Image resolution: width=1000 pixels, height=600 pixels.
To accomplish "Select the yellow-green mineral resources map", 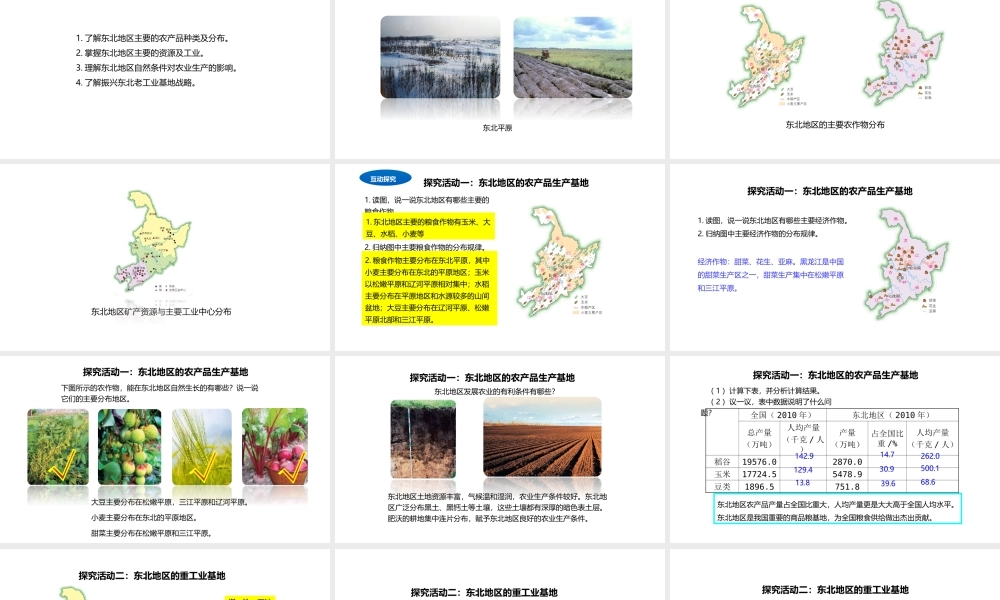I will point(152,241).
